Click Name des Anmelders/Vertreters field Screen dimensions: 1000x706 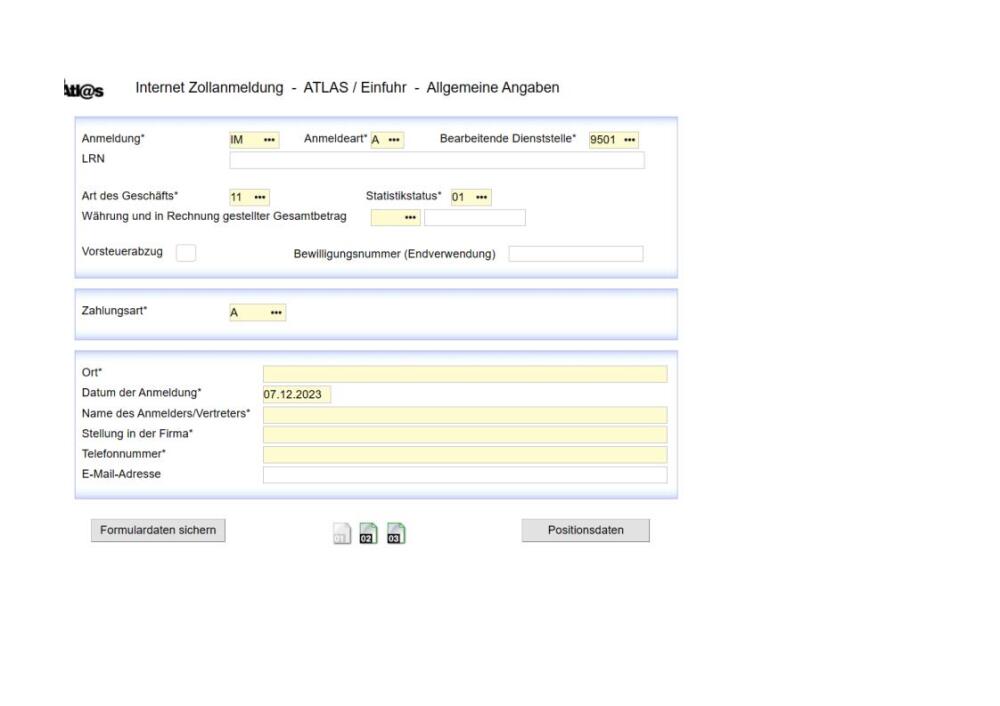pyautogui.click(x=465, y=415)
